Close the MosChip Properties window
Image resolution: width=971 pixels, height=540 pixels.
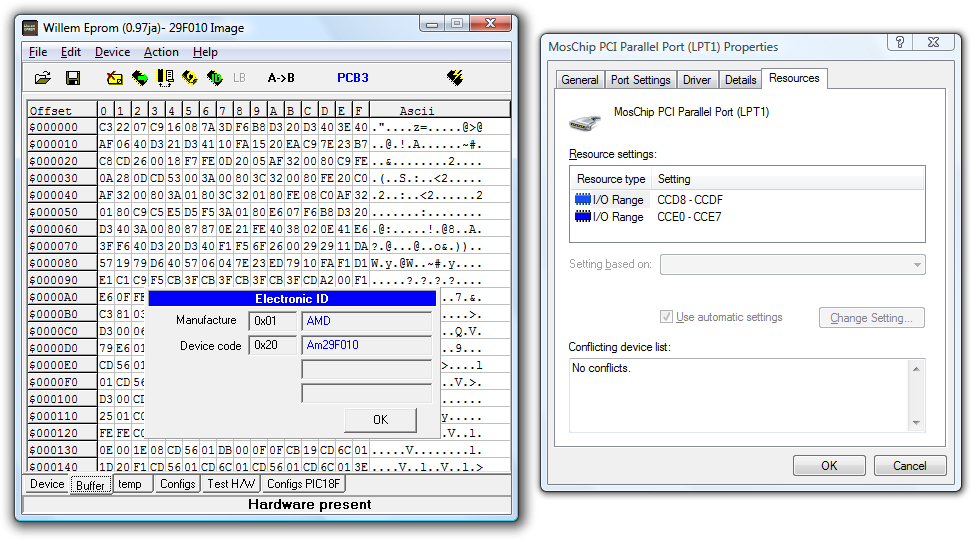click(x=933, y=42)
